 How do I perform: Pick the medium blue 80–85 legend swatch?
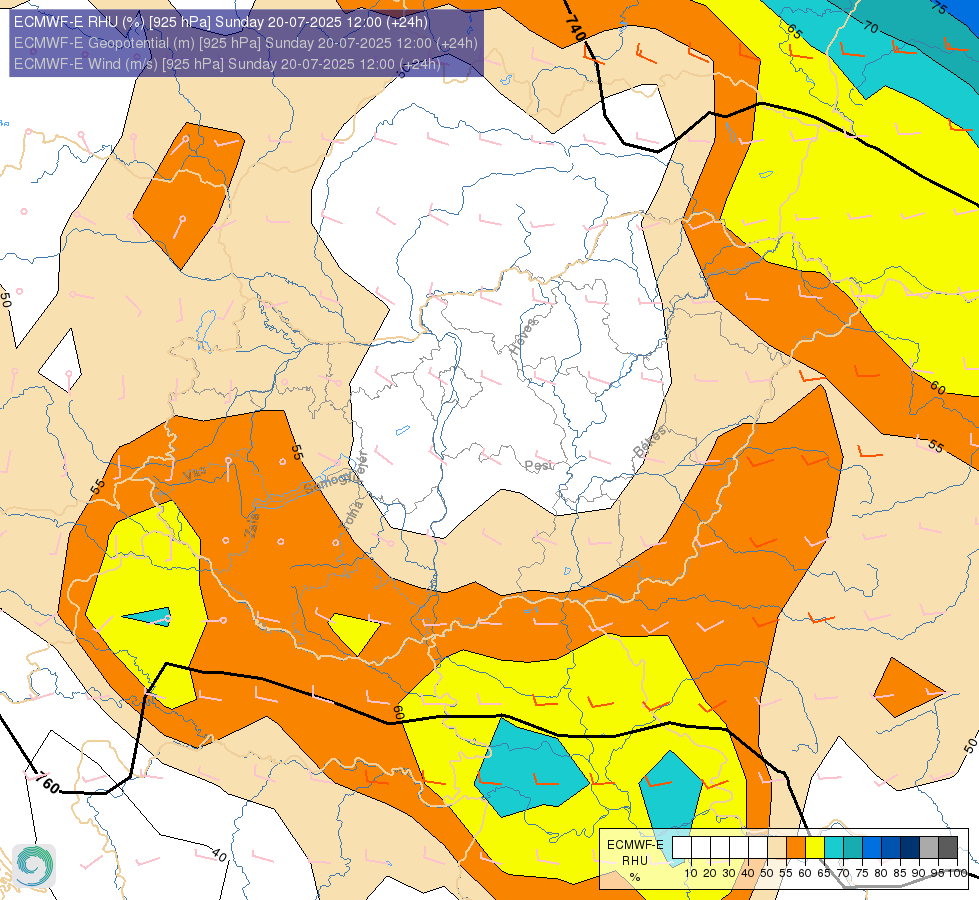coord(890,847)
